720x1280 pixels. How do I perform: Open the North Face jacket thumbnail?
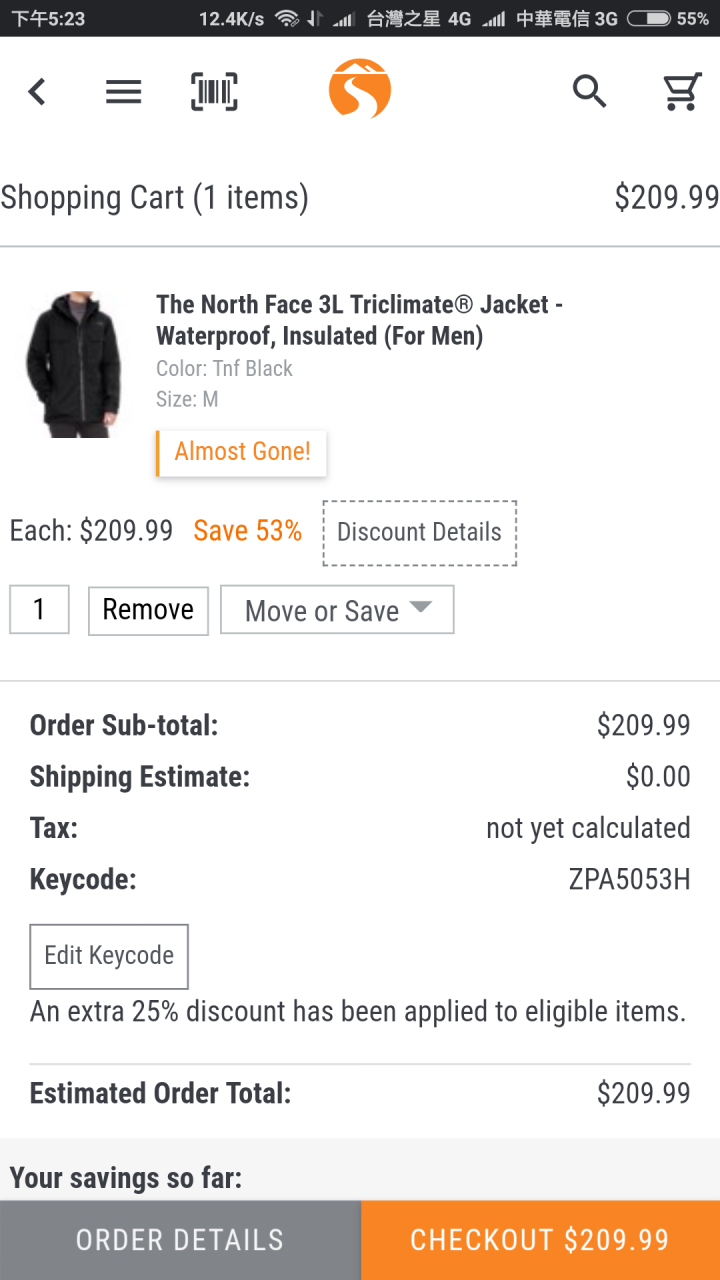point(72,364)
